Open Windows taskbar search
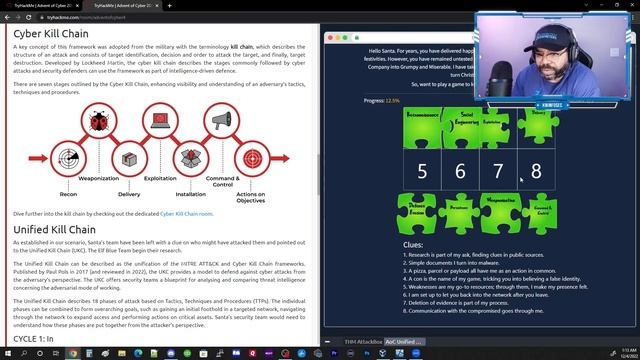The height and width of the screenshot is (360, 640). (x=24, y=353)
